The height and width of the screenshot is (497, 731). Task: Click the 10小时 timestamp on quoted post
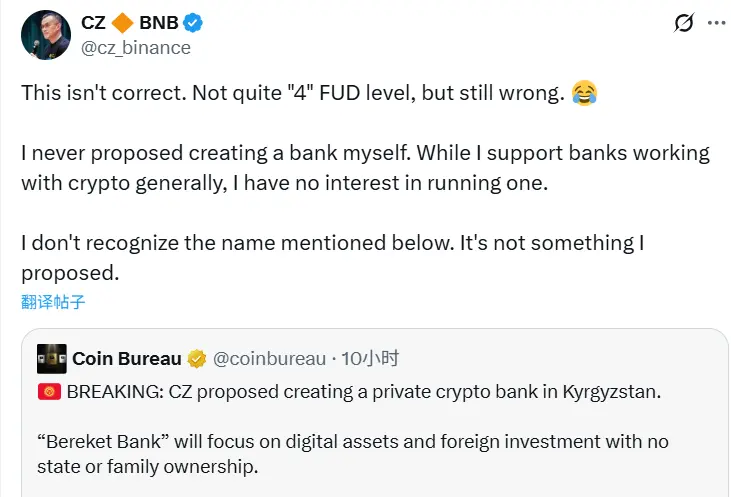[371, 358]
